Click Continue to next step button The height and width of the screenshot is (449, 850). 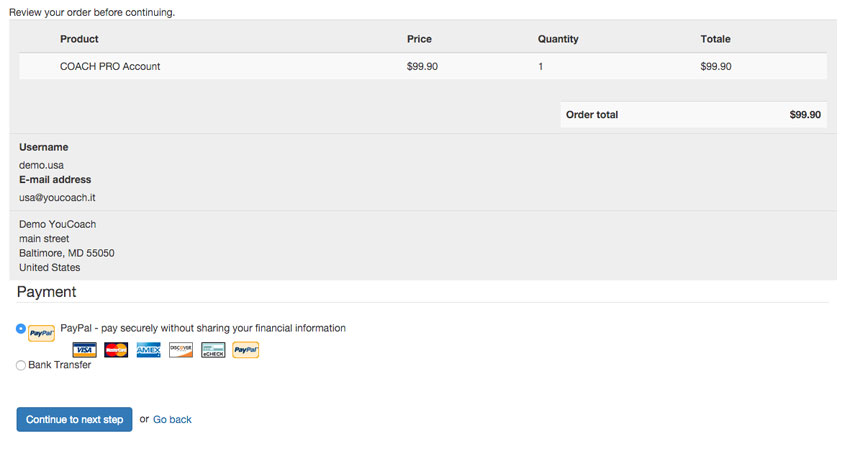point(74,419)
